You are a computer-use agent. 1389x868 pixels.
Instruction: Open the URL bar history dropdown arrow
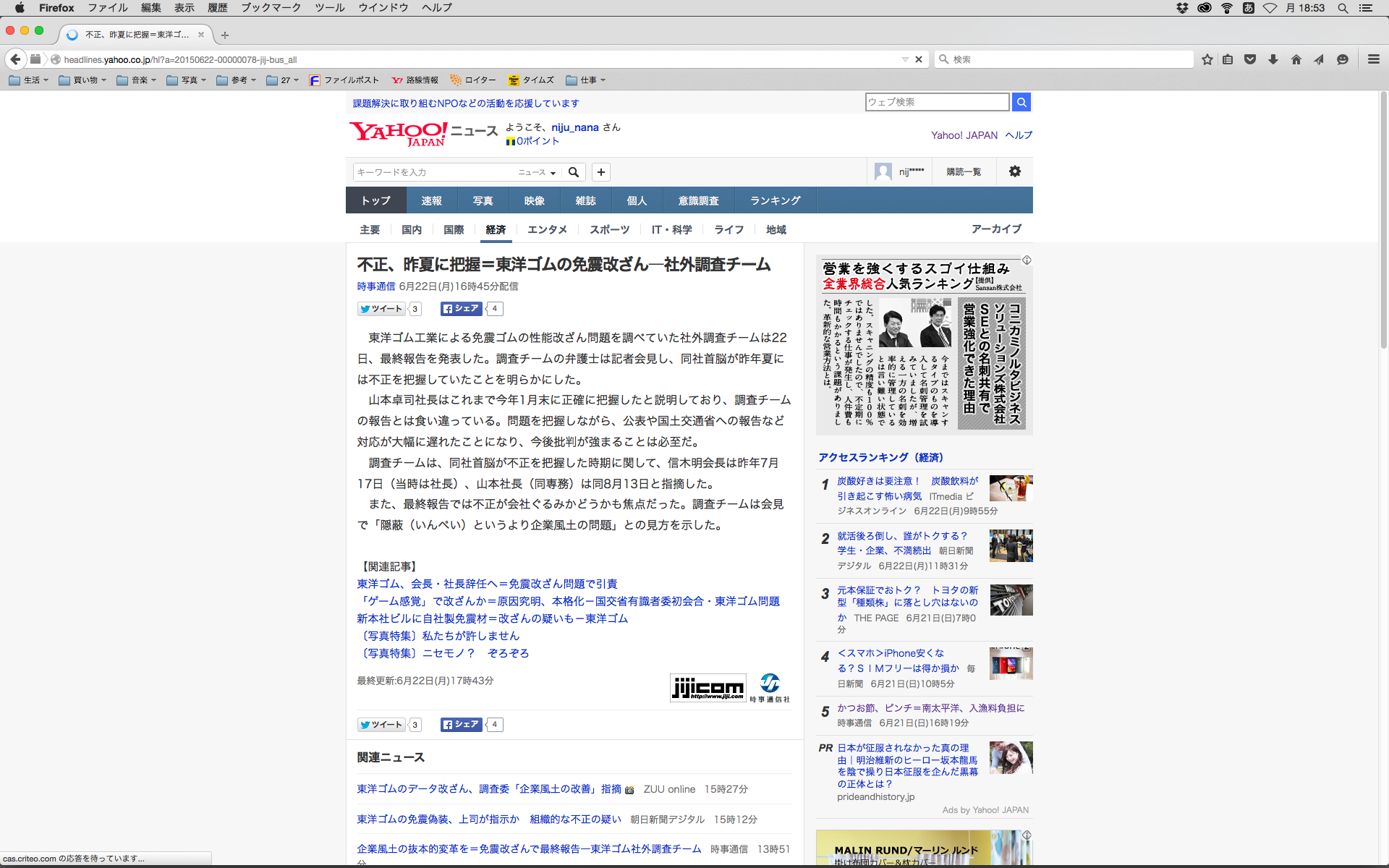tap(904, 59)
